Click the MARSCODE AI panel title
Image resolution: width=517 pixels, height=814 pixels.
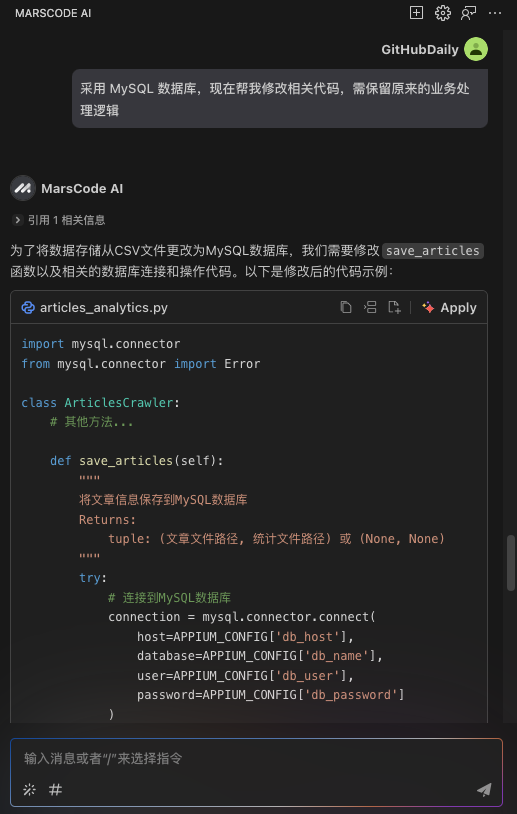point(53,13)
